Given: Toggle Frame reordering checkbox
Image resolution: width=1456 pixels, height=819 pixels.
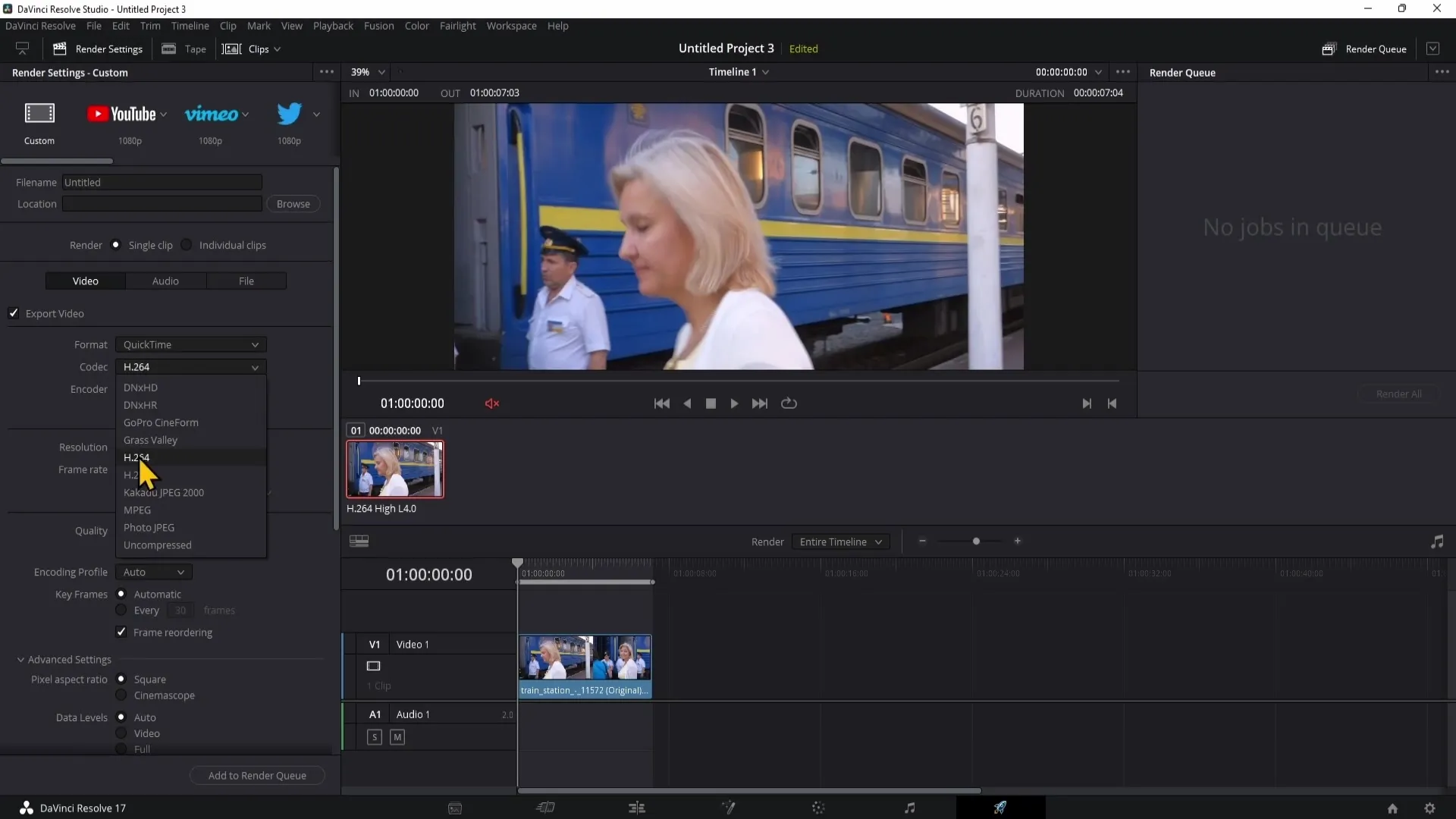Looking at the screenshot, I should point(120,631).
